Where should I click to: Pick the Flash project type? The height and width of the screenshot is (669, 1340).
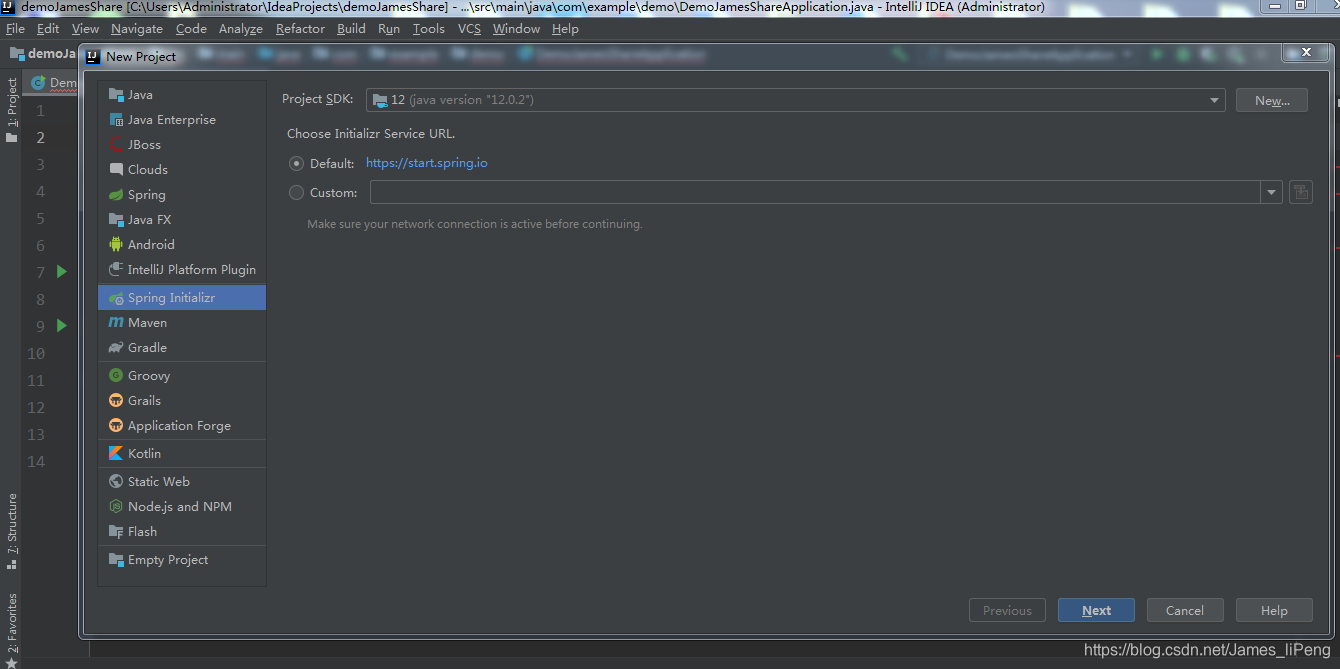(x=182, y=532)
